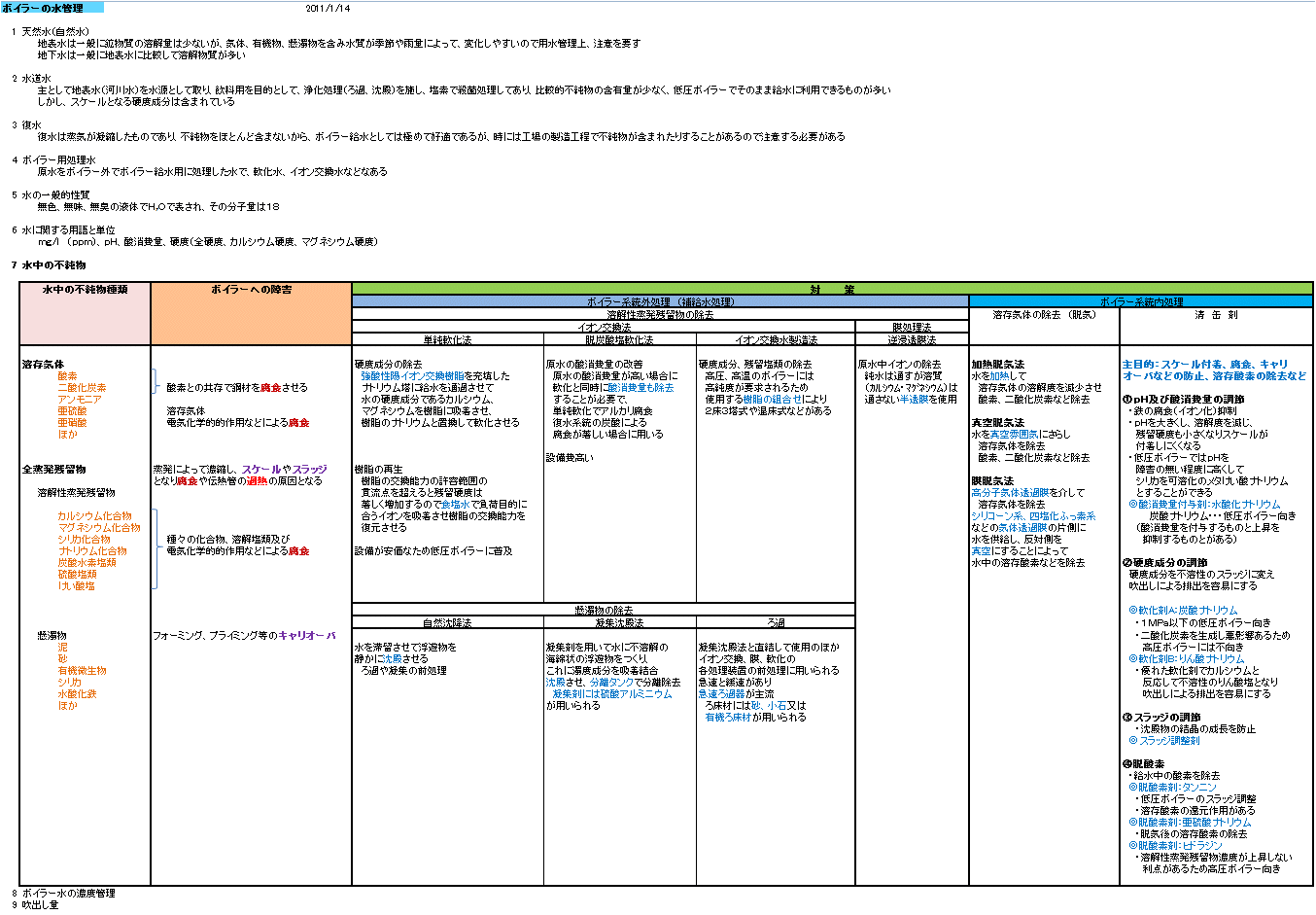This screenshot has height=915, width=1316.
Task: Click column header 単純軟化法
Action: tap(447, 340)
